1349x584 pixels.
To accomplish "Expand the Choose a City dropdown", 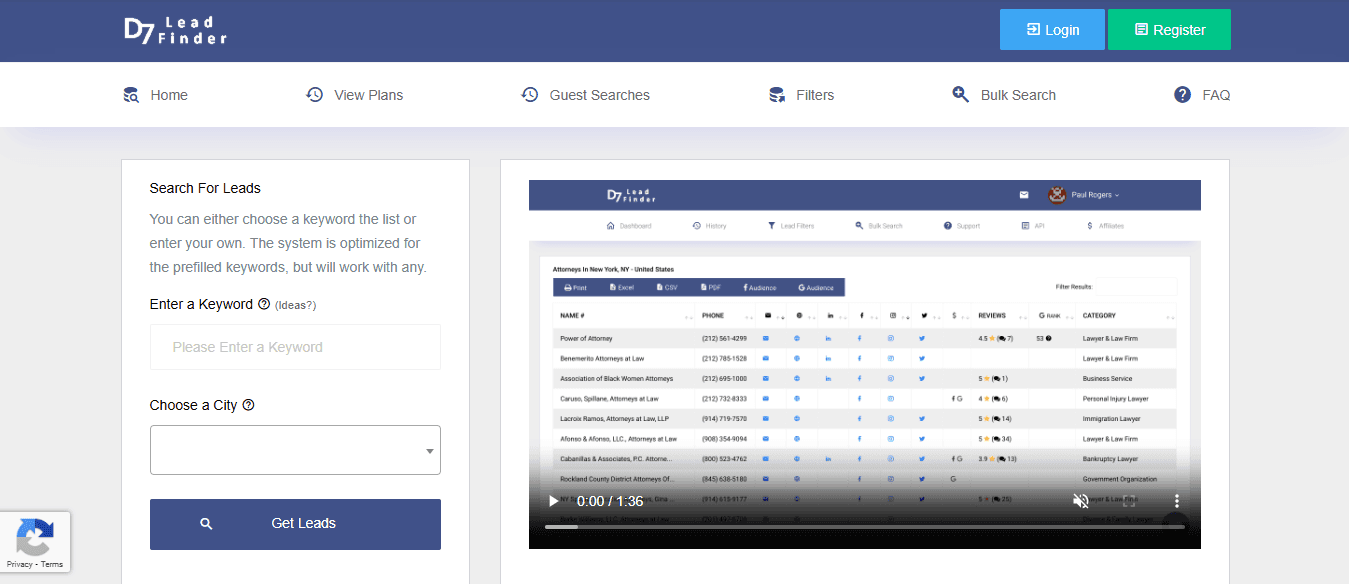I will [295, 450].
